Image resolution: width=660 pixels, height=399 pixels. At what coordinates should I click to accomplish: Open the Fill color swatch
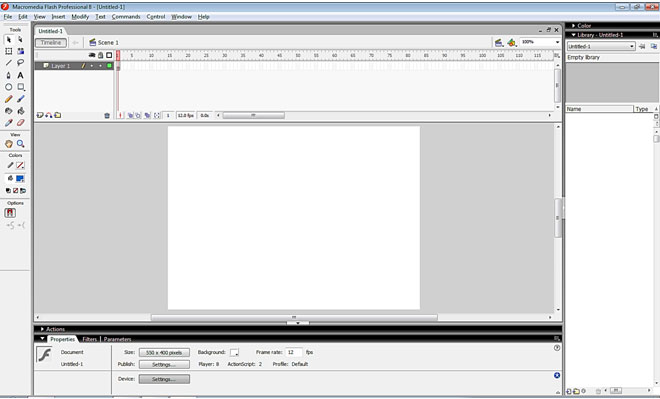20,178
